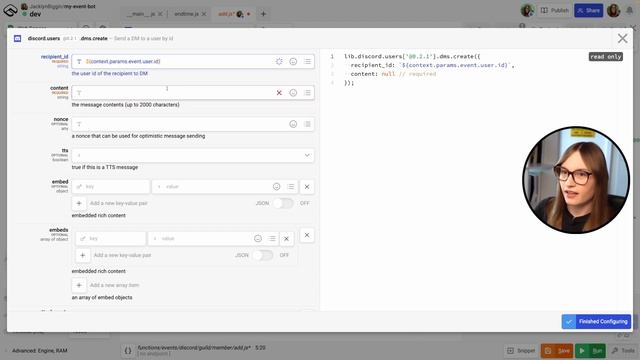
Task: Open the list options icon for embeds value
Action: point(272,238)
